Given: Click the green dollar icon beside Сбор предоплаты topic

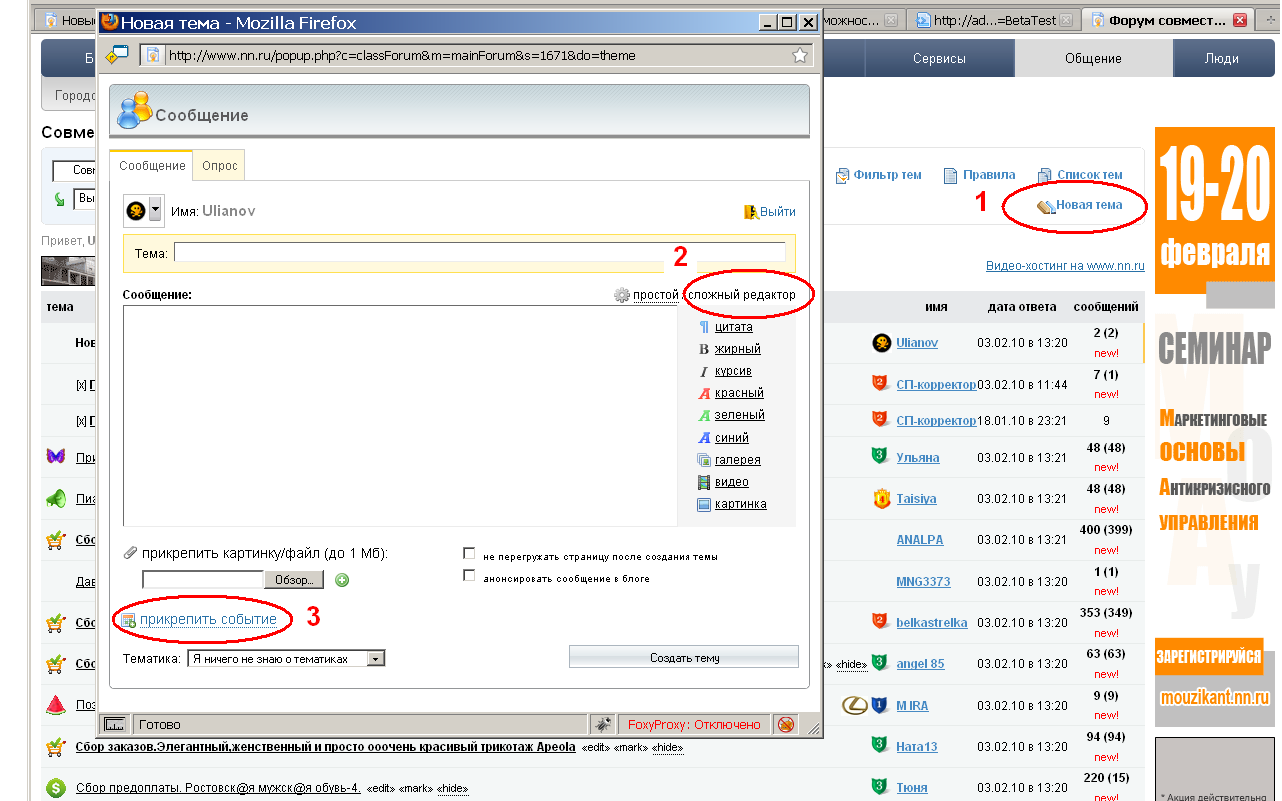Looking at the screenshot, I should [56, 788].
